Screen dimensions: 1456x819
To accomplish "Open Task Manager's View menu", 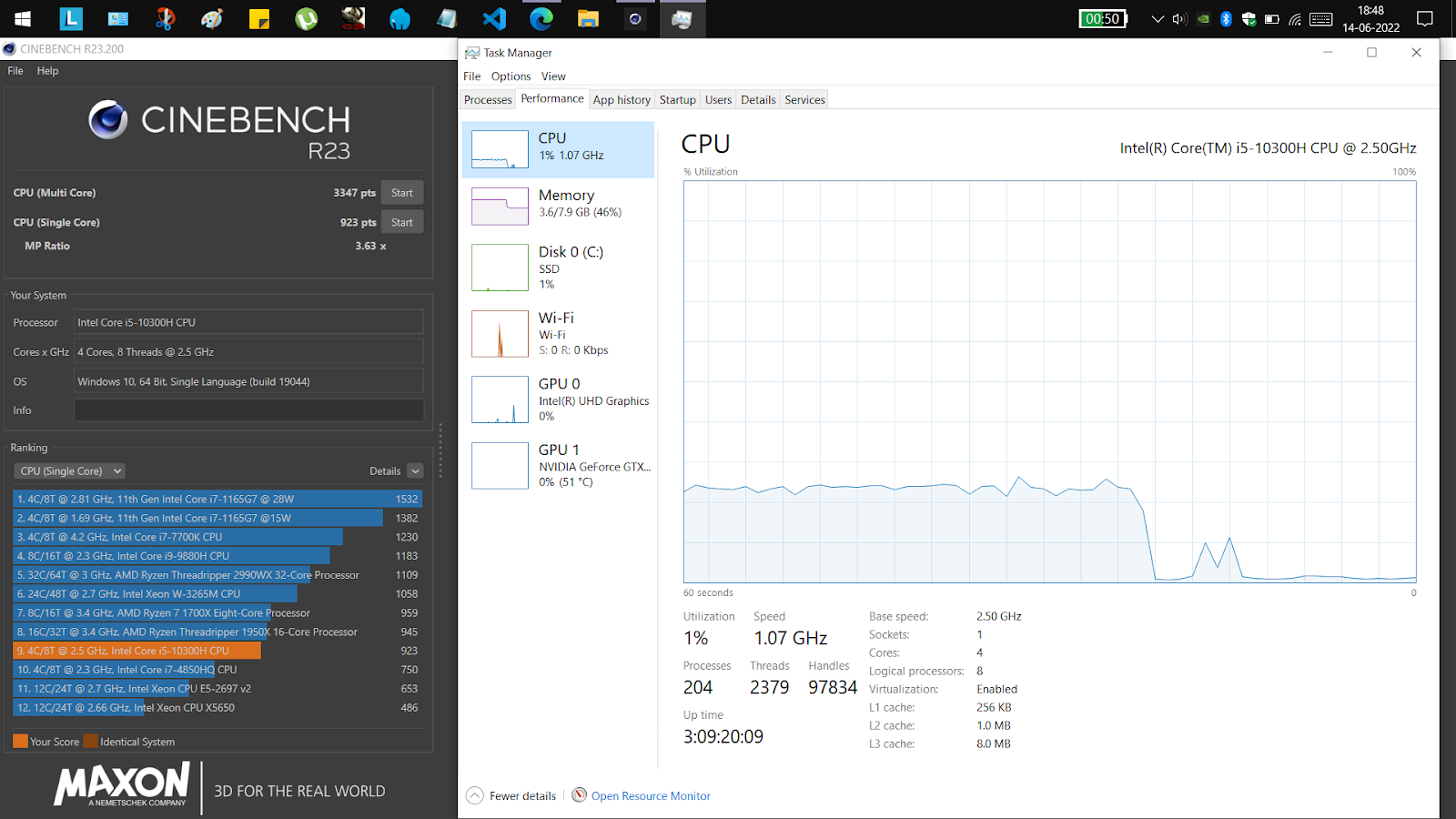I will (x=553, y=76).
